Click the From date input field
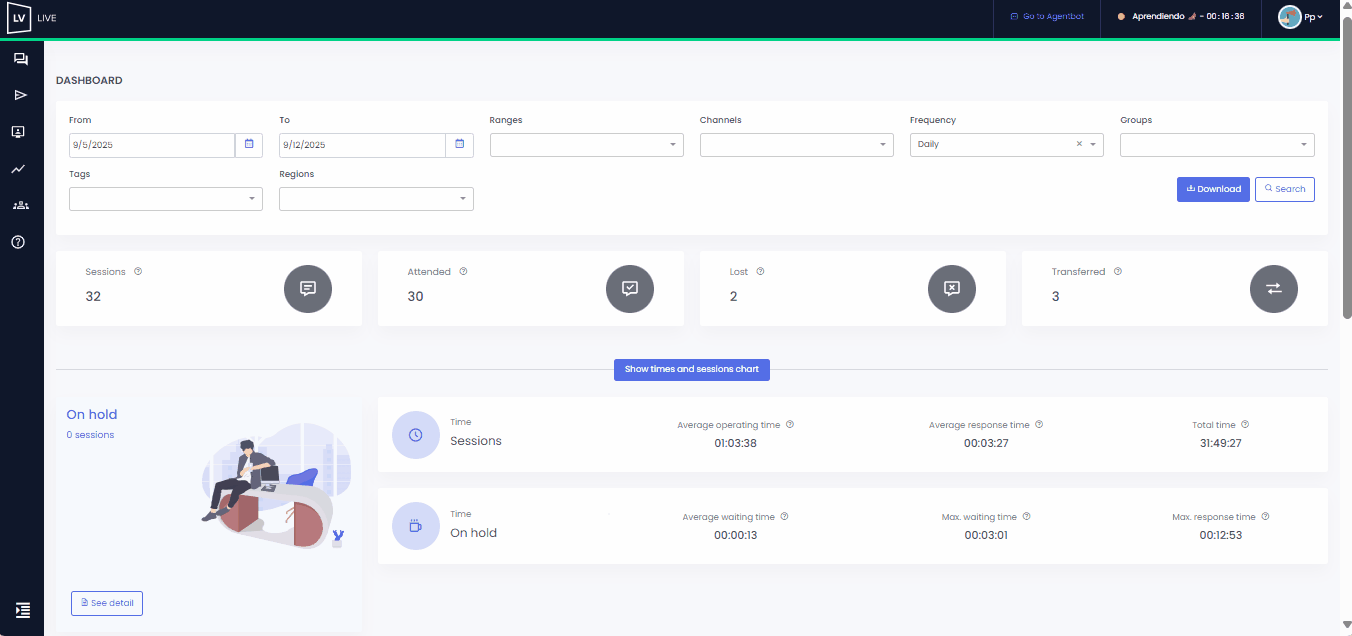The height and width of the screenshot is (636, 1352). coord(152,145)
